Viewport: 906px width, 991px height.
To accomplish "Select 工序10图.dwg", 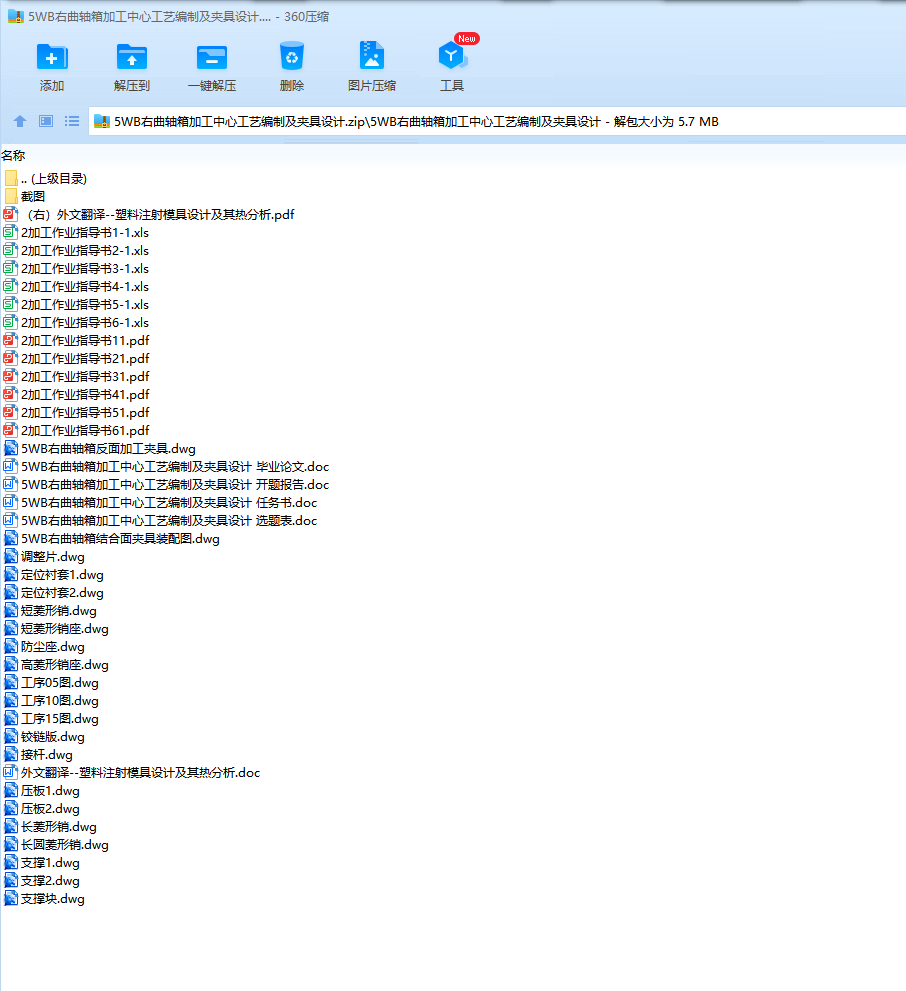I will pyautogui.click(x=51, y=701).
